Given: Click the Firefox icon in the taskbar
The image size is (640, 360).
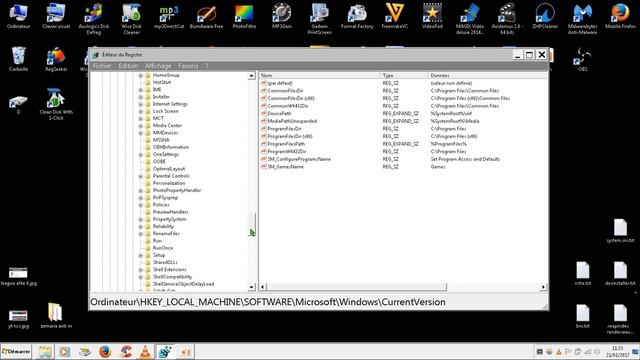Looking at the screenshot, I should pyautogui.click(x=105, y=351).
